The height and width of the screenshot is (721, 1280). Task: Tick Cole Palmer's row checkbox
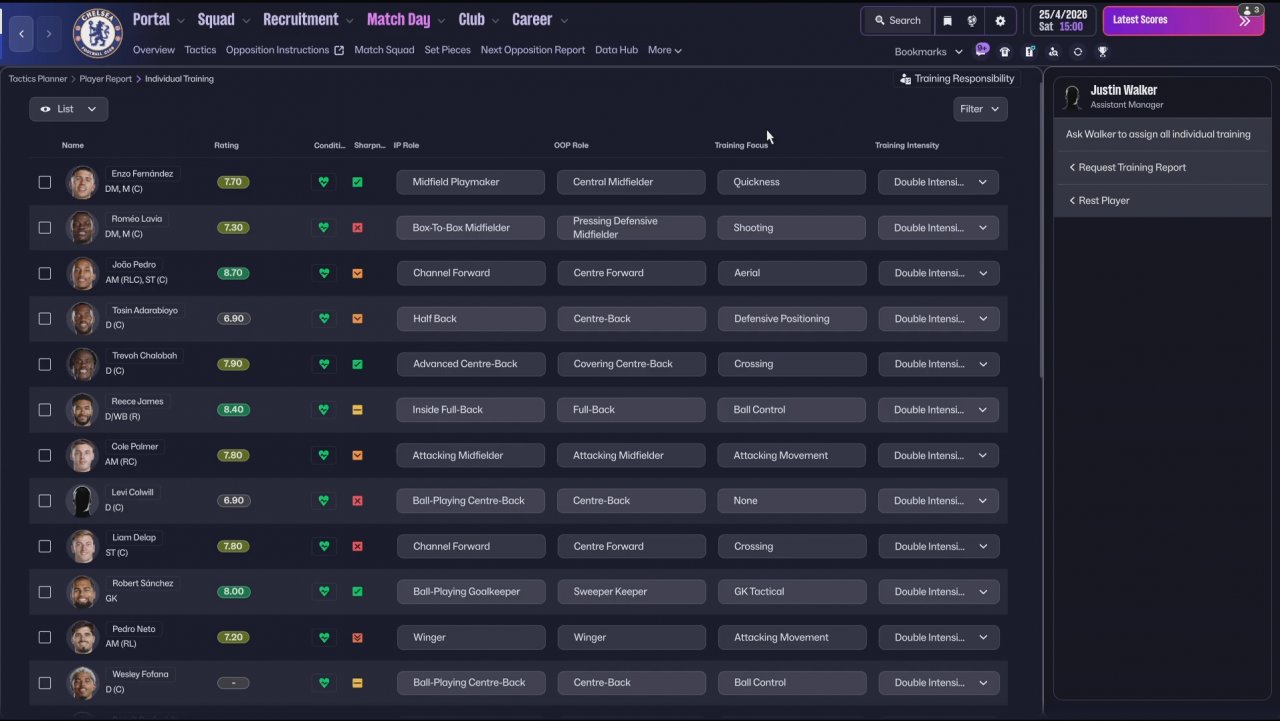pyautogui.click(x=44, y=455)
